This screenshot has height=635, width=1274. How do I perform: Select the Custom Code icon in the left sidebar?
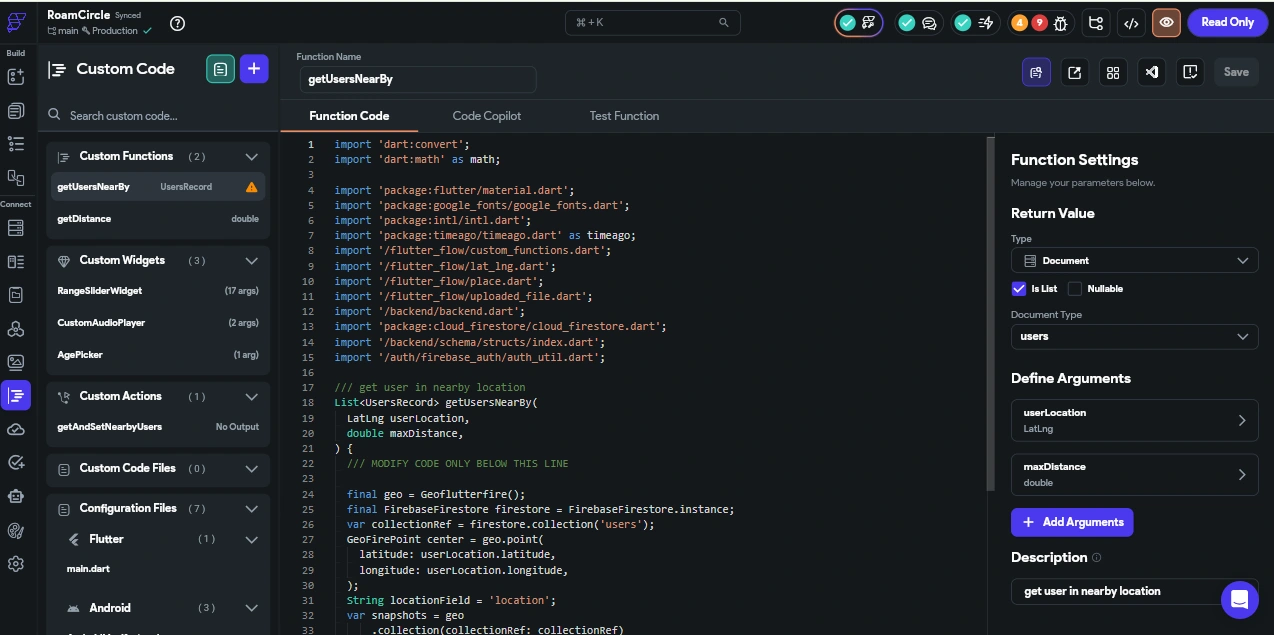(x=16, y=395)
